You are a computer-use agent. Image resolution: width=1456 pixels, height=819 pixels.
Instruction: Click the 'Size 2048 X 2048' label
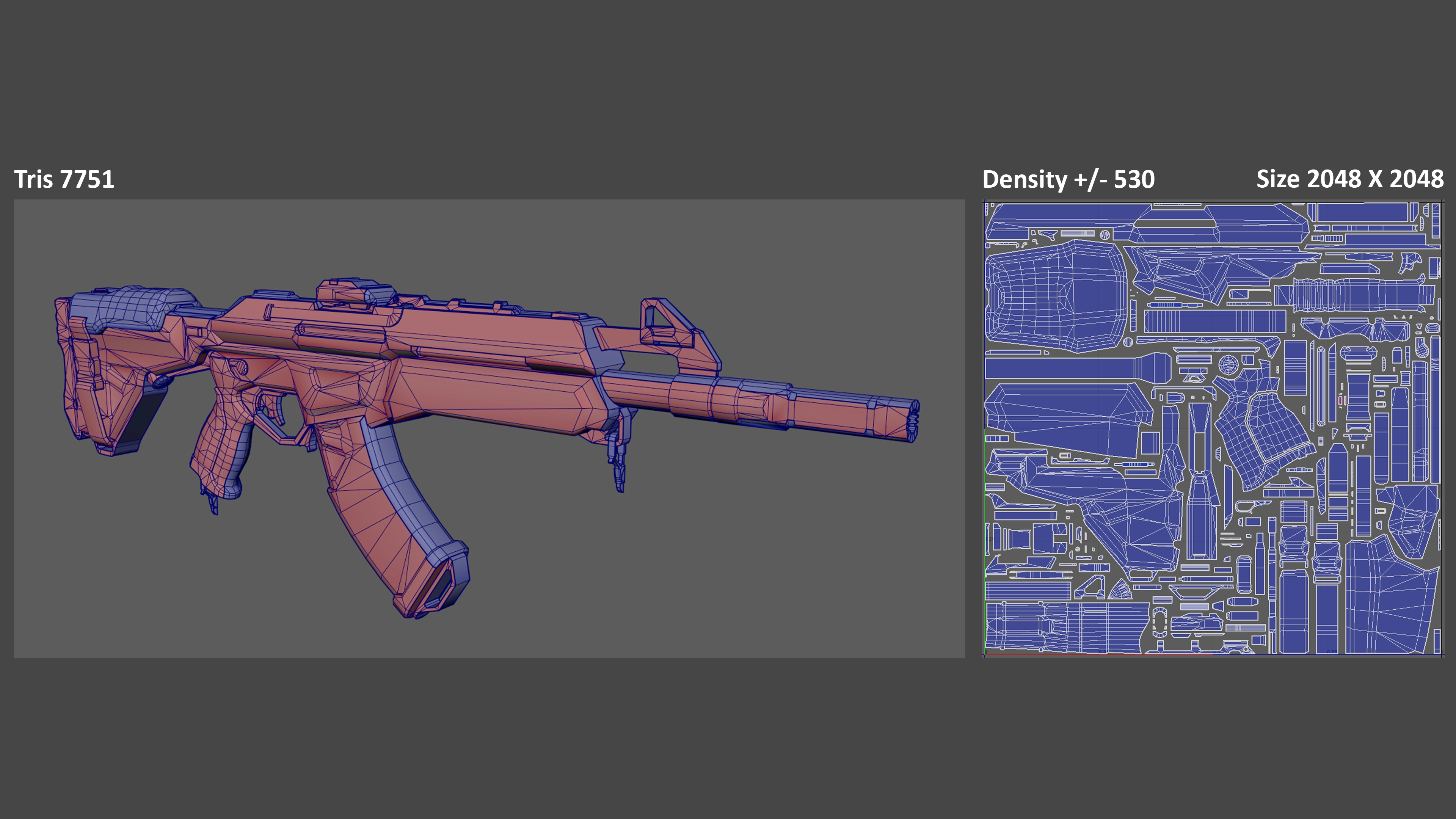1349,179
